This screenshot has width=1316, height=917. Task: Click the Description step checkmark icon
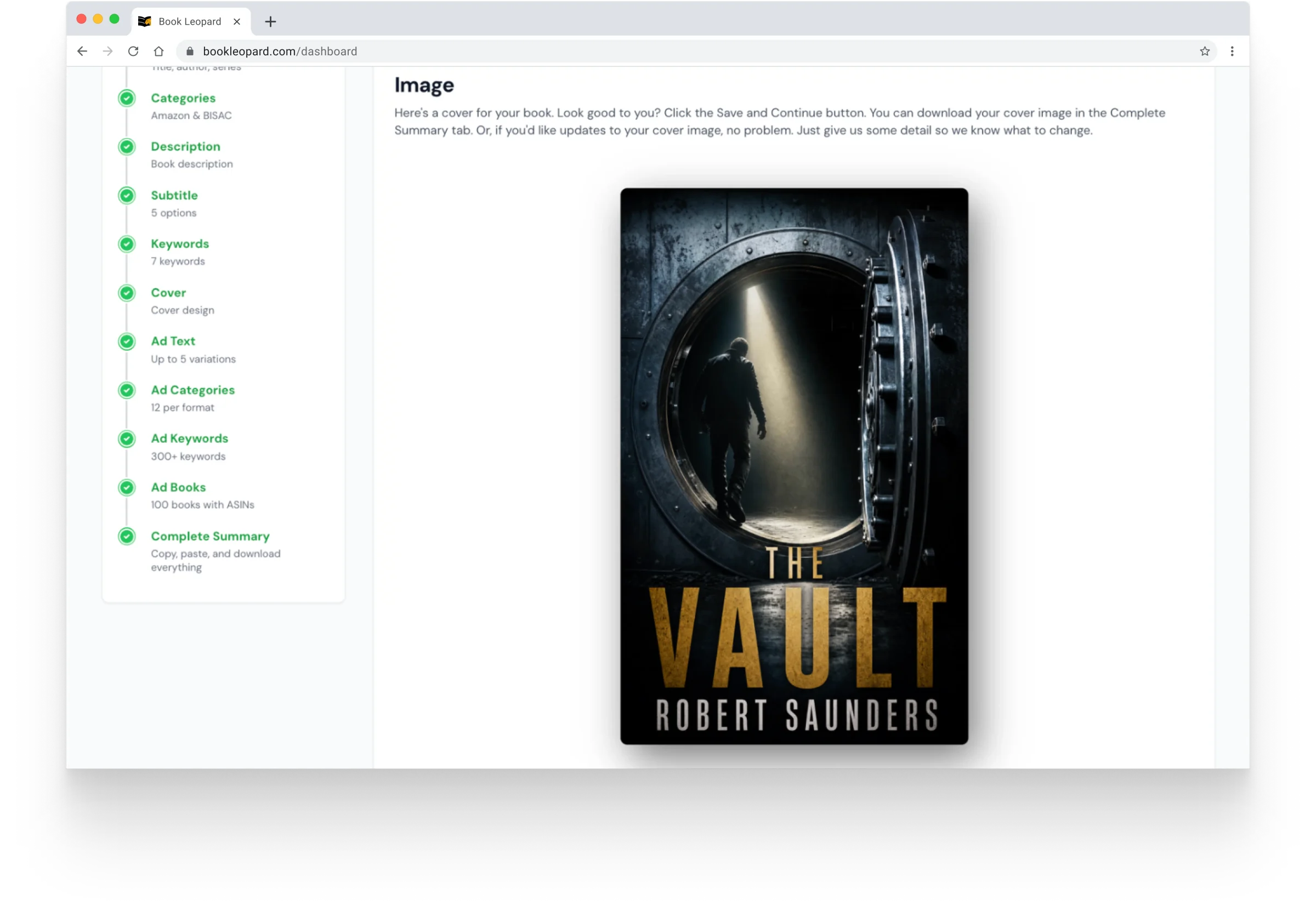tap(127, 147)
